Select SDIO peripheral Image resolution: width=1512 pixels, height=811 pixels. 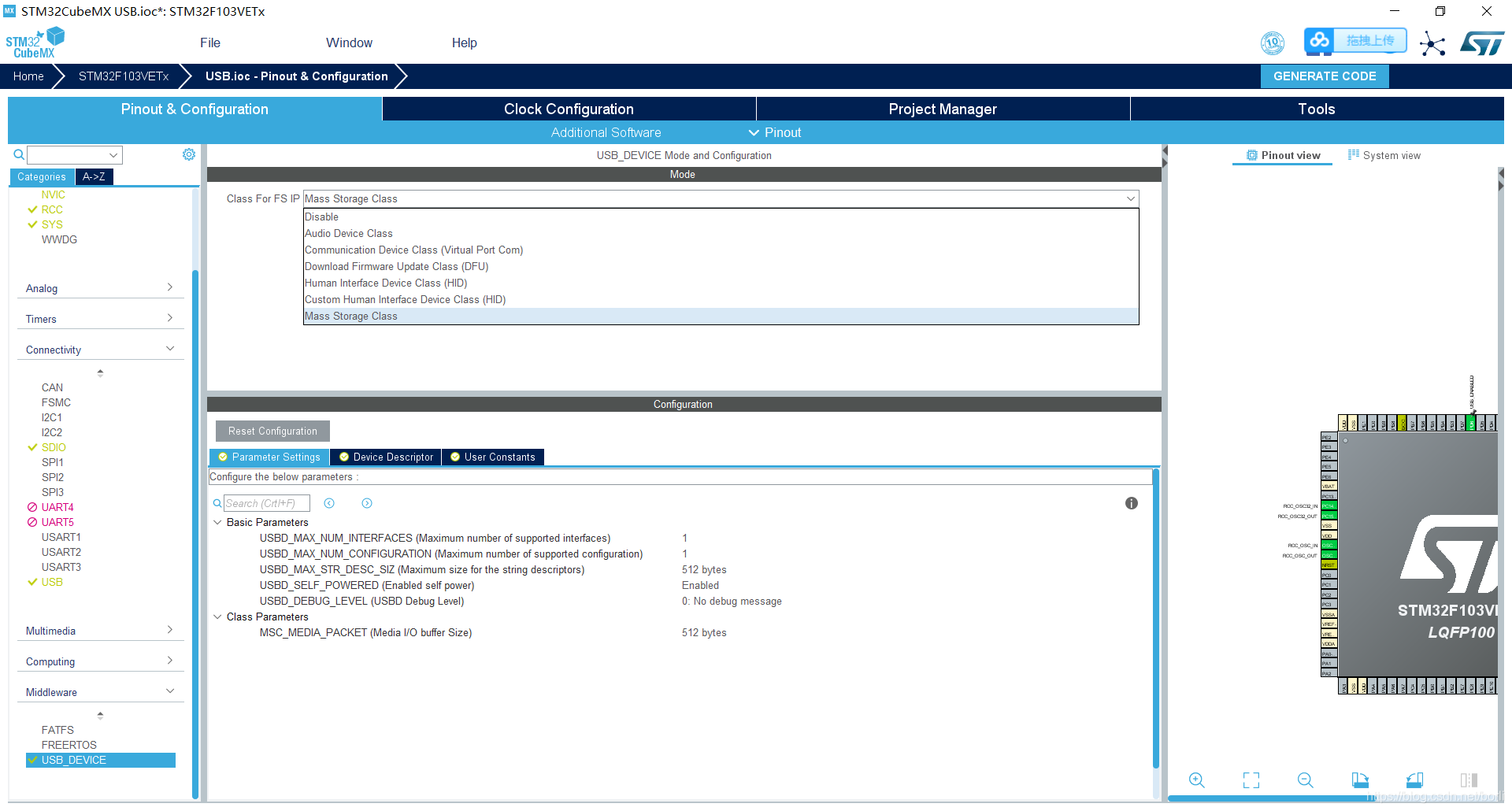tap(54, 447)
